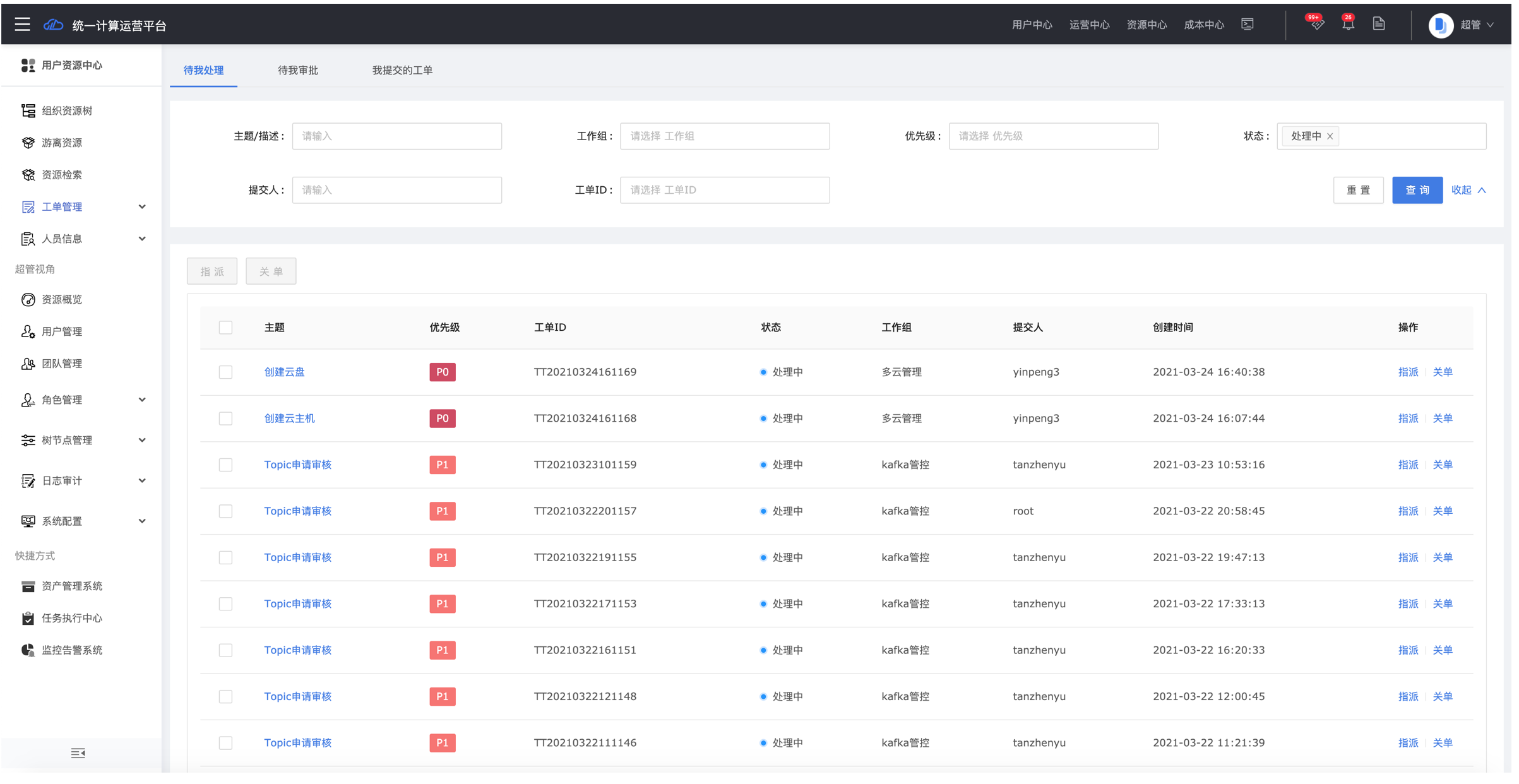Click the 日志审计 log icon

pyautogui.click(x=28, y=481)
